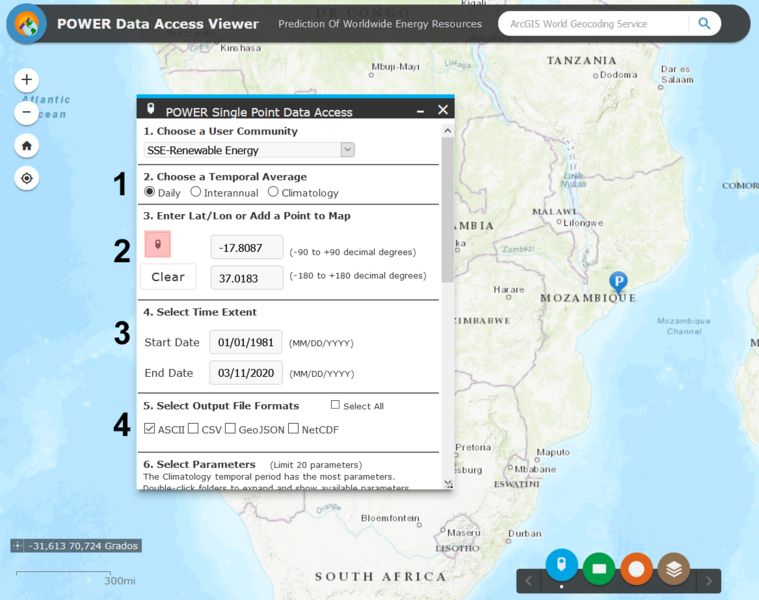Check the CSV format checkbox
The width and height of the screenshot is (759, 600).
(193, 429)
